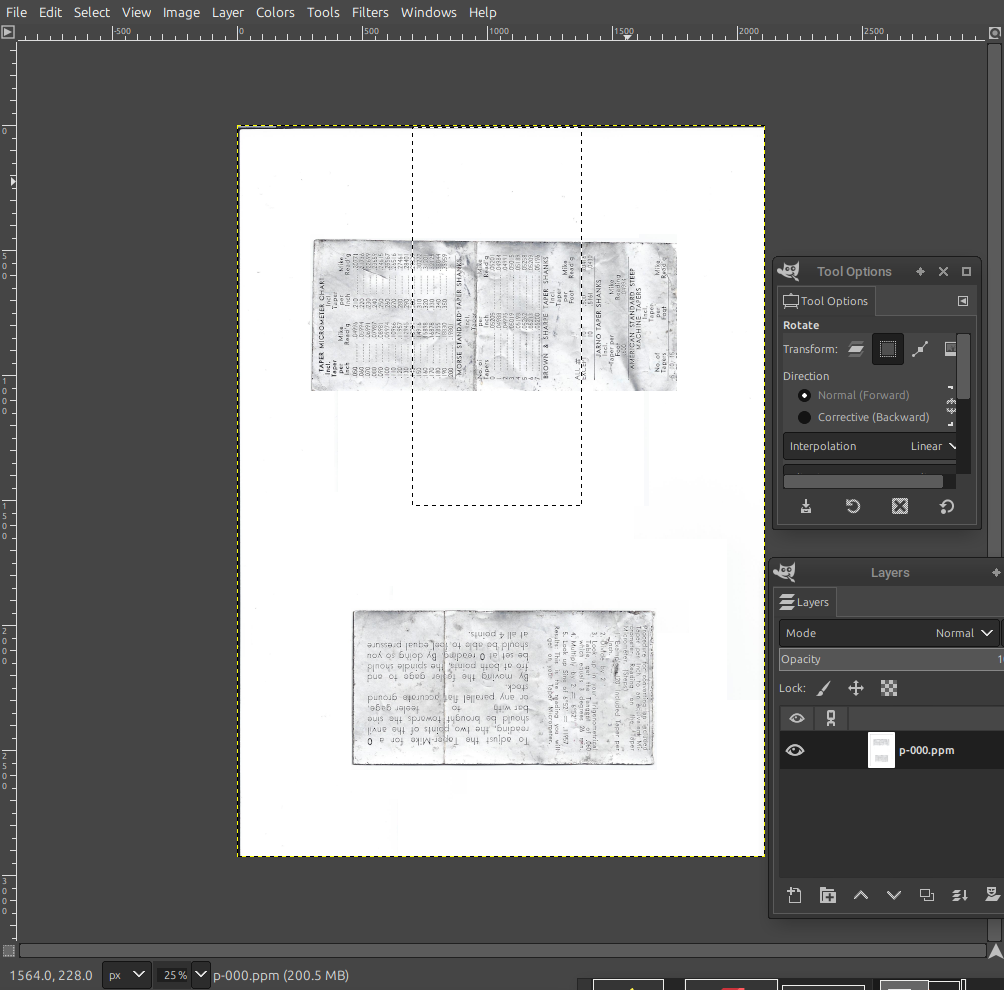Hide the p-000.ppm layer
Viewport: 1004px width, 990px height.
pos(795,750)
